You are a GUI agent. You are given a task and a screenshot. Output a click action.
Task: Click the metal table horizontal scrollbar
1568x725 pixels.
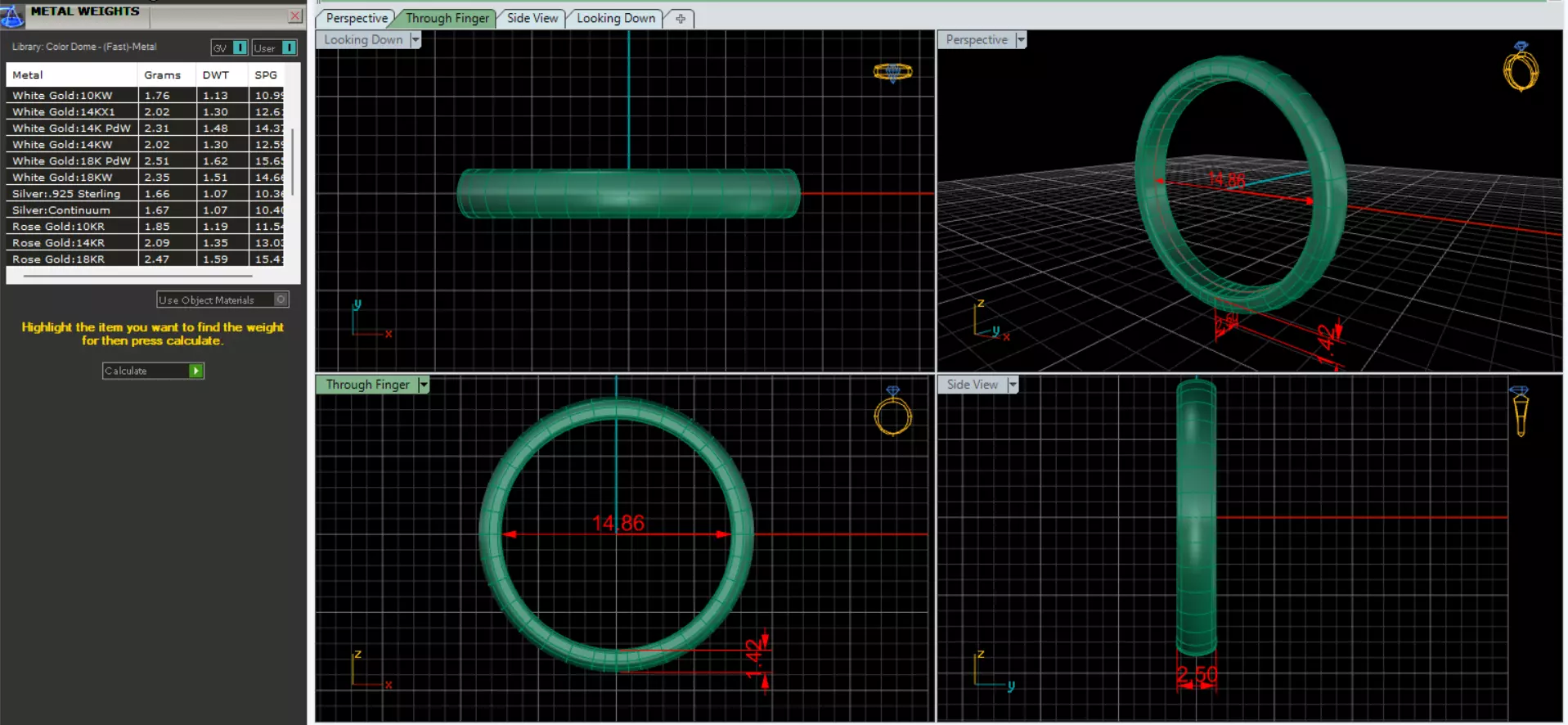tap(137, 277)
